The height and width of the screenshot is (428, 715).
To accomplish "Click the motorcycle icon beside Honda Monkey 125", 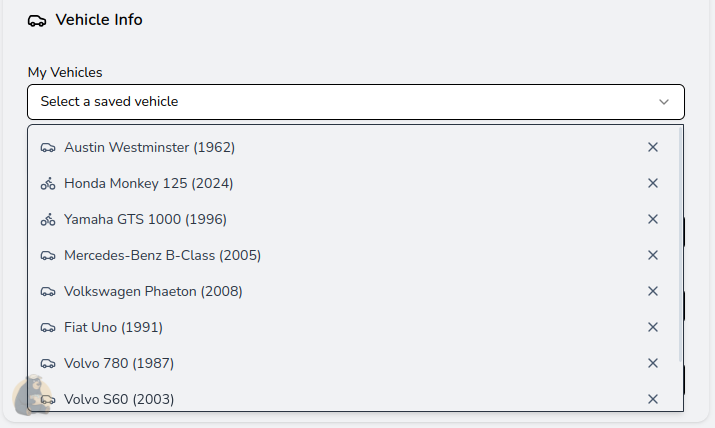I will (48, 183).
